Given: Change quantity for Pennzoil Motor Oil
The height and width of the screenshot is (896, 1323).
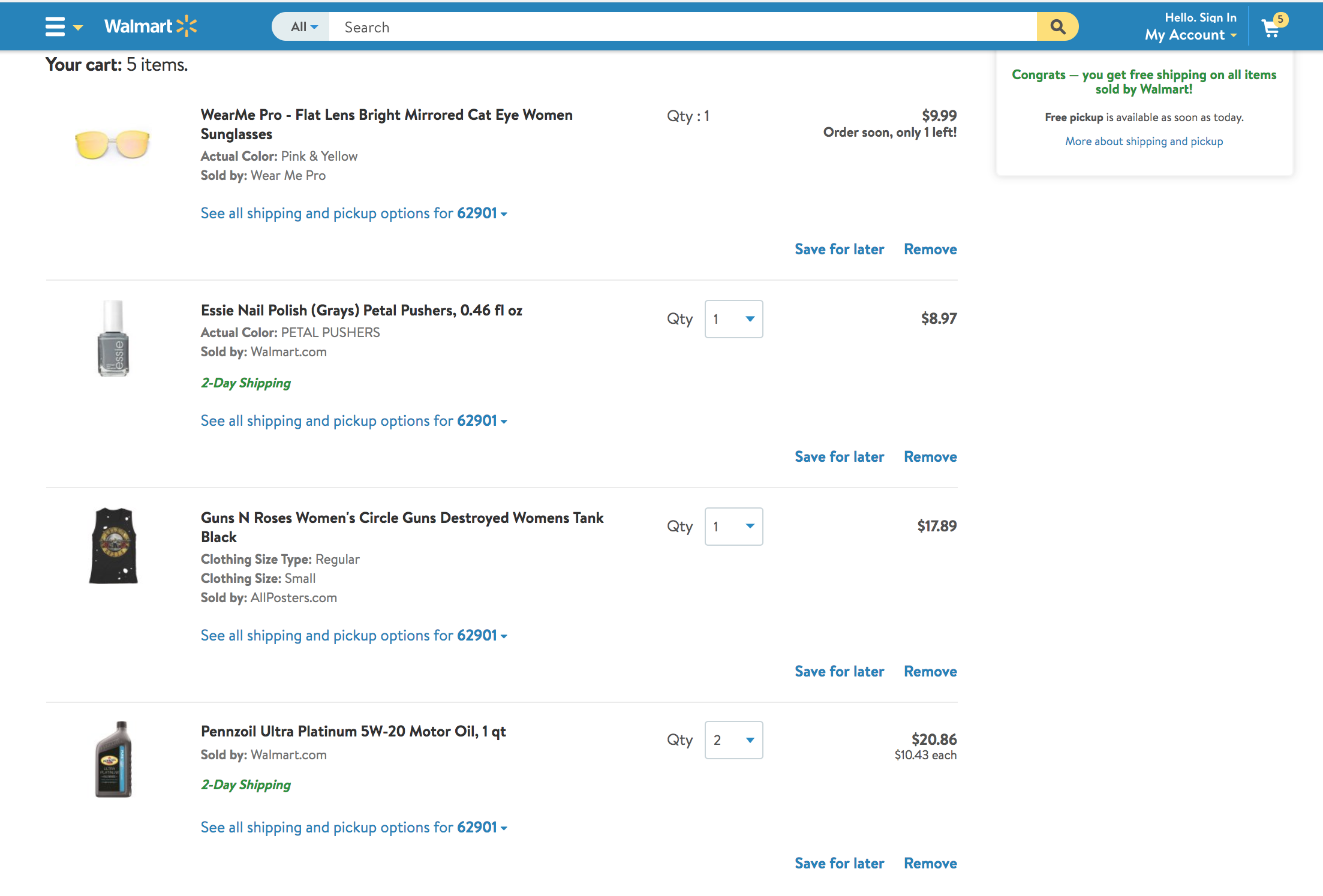Looking at the screenshot, I should tap(733, 740).
